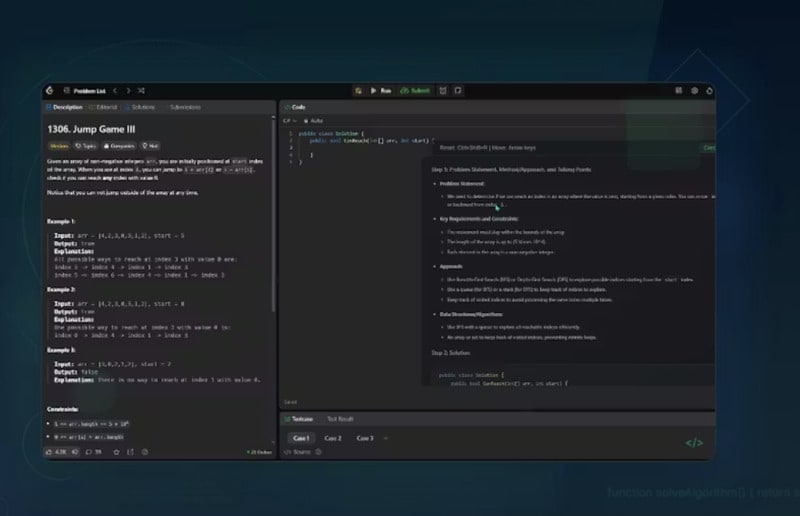Select the Case 2 test case

tap(333, 438)
